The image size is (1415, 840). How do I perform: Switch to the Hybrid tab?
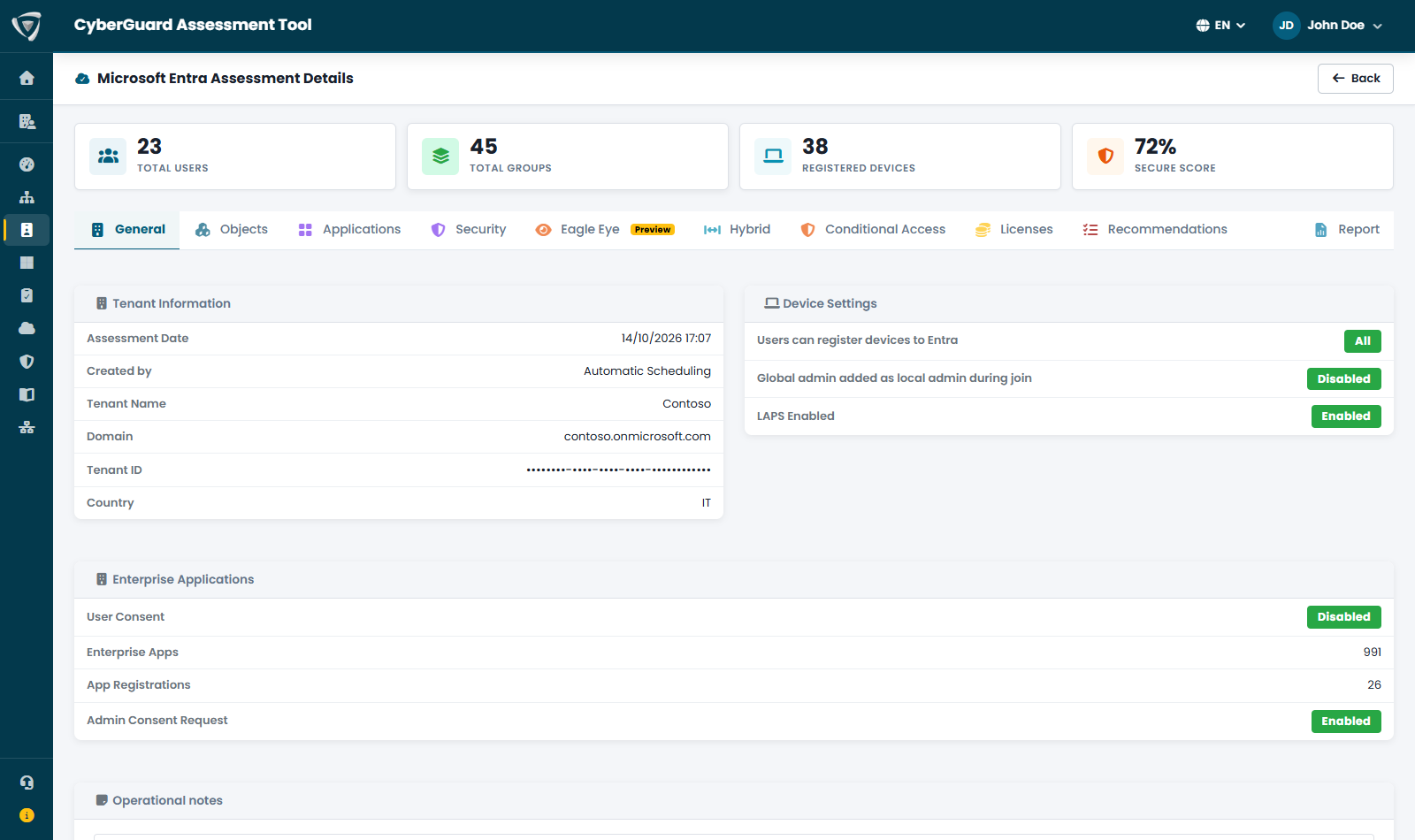coord(737,230)
